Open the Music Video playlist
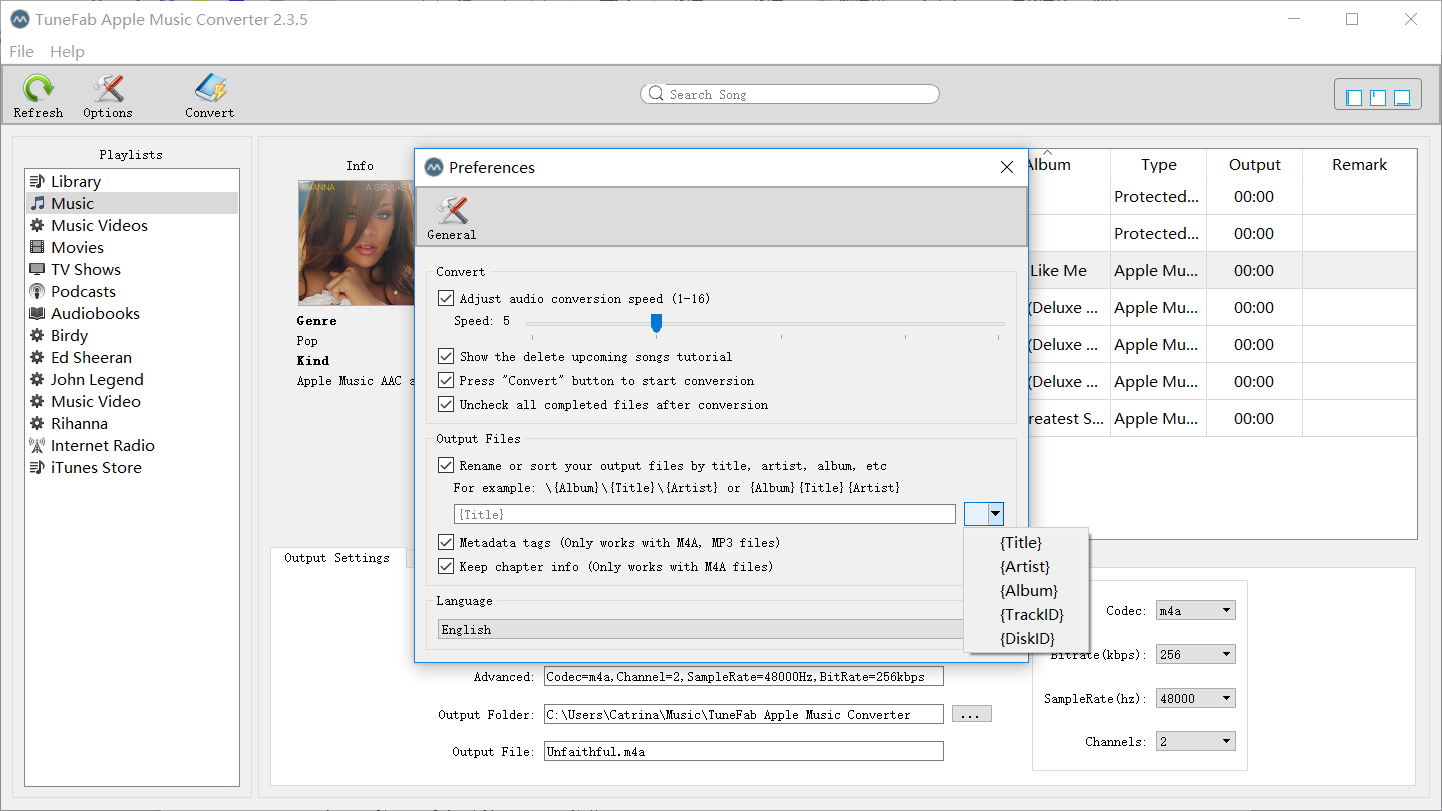Image resolution: width=1442 pixels, height=811 pixels. tap(132, 401)
